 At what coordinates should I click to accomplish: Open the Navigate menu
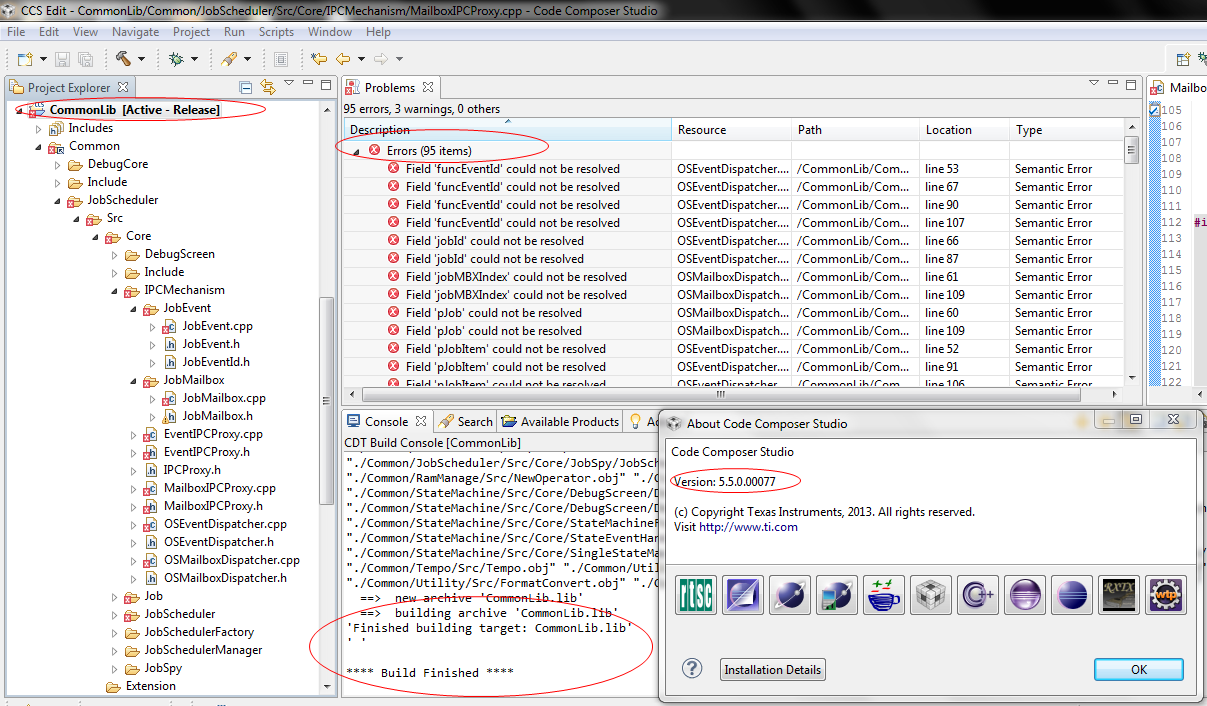pyautogui.click(x=135, y=32)
